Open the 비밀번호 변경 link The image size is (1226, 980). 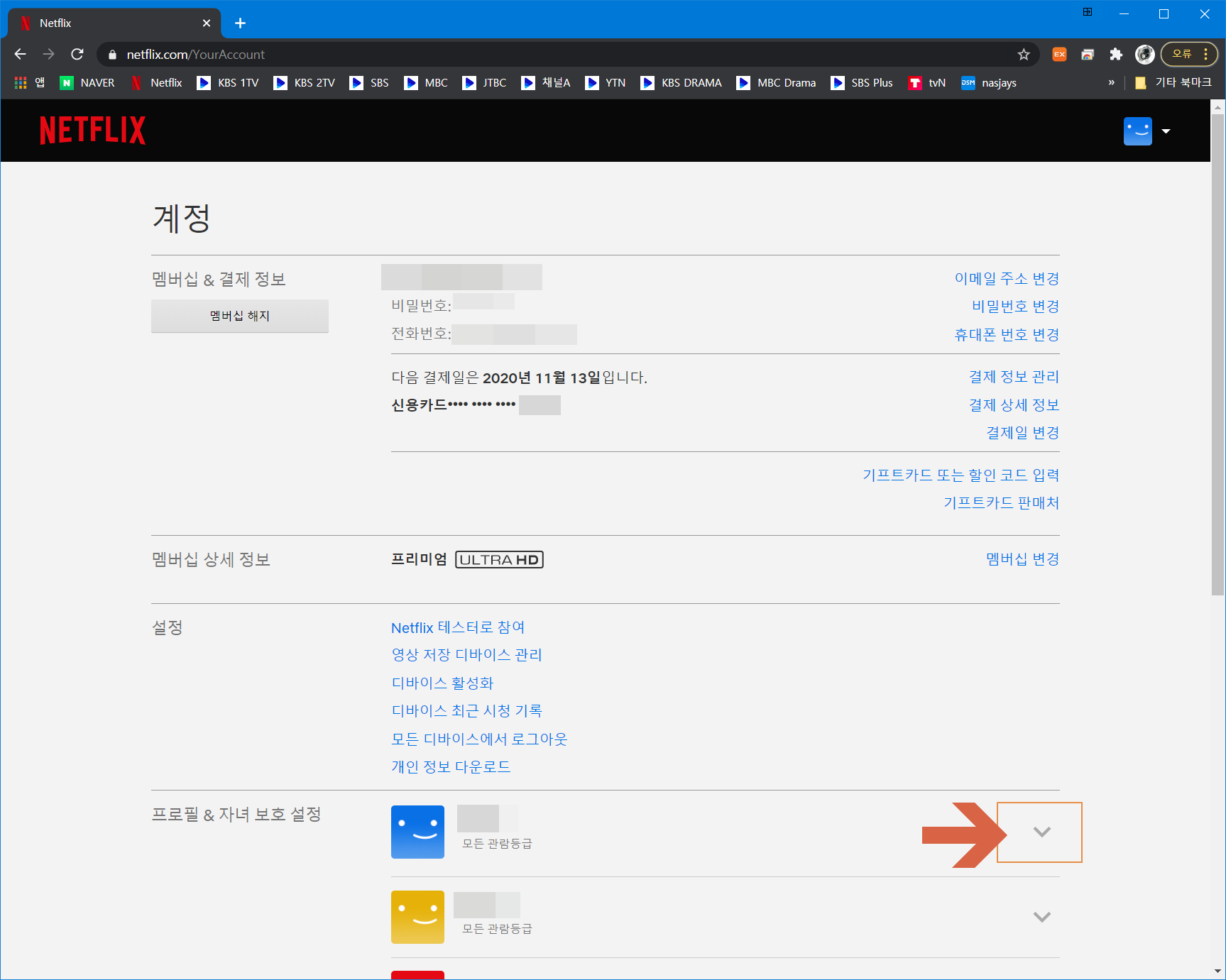click(1015, 306)
